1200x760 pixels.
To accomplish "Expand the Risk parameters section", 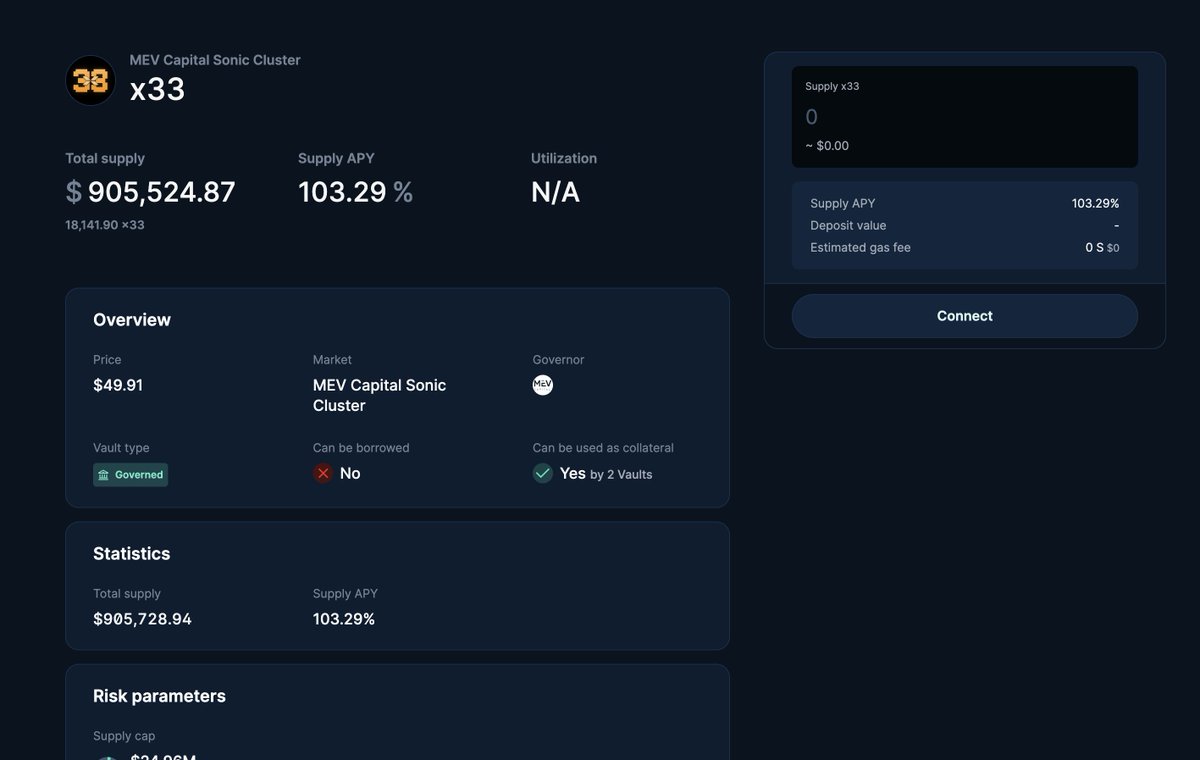I will click(x=159, y=695).
